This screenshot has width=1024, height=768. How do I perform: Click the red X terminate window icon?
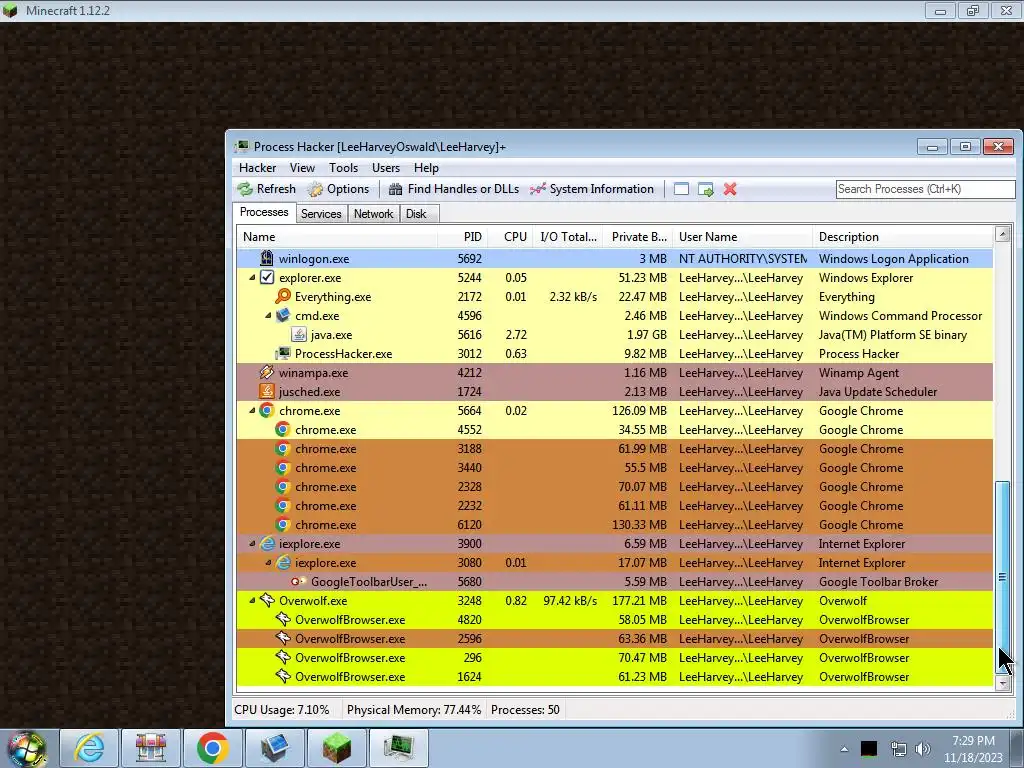tap(730, 189)
